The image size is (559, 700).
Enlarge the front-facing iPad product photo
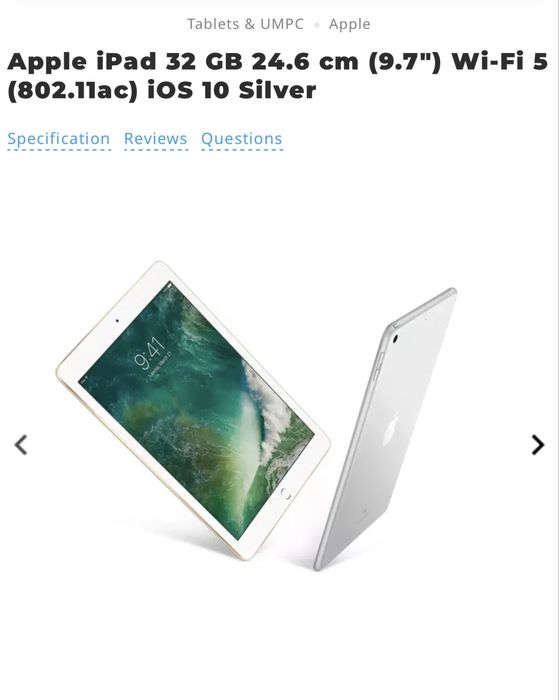[193, 410]
